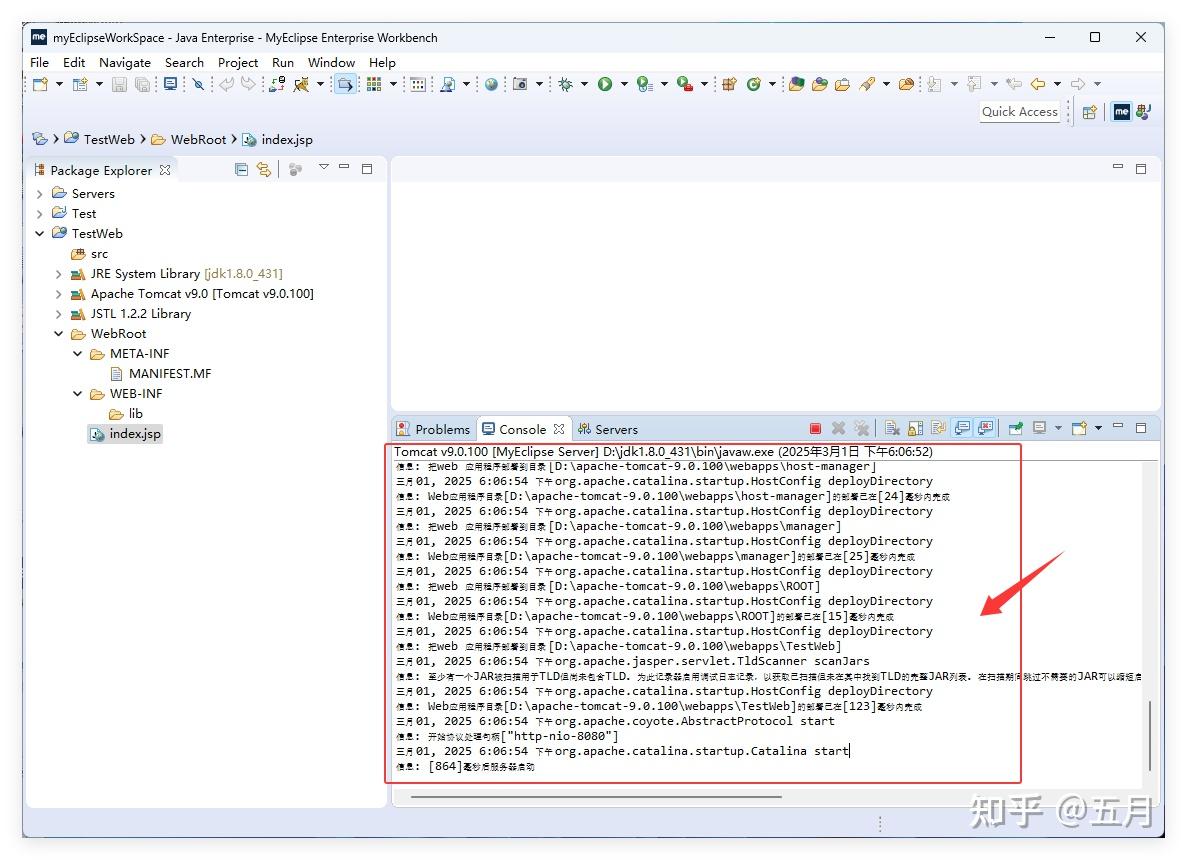Switch to the Servers tab
This screenshot has height=860, width=1187.
pyautogui.click(x=608, y=429)
